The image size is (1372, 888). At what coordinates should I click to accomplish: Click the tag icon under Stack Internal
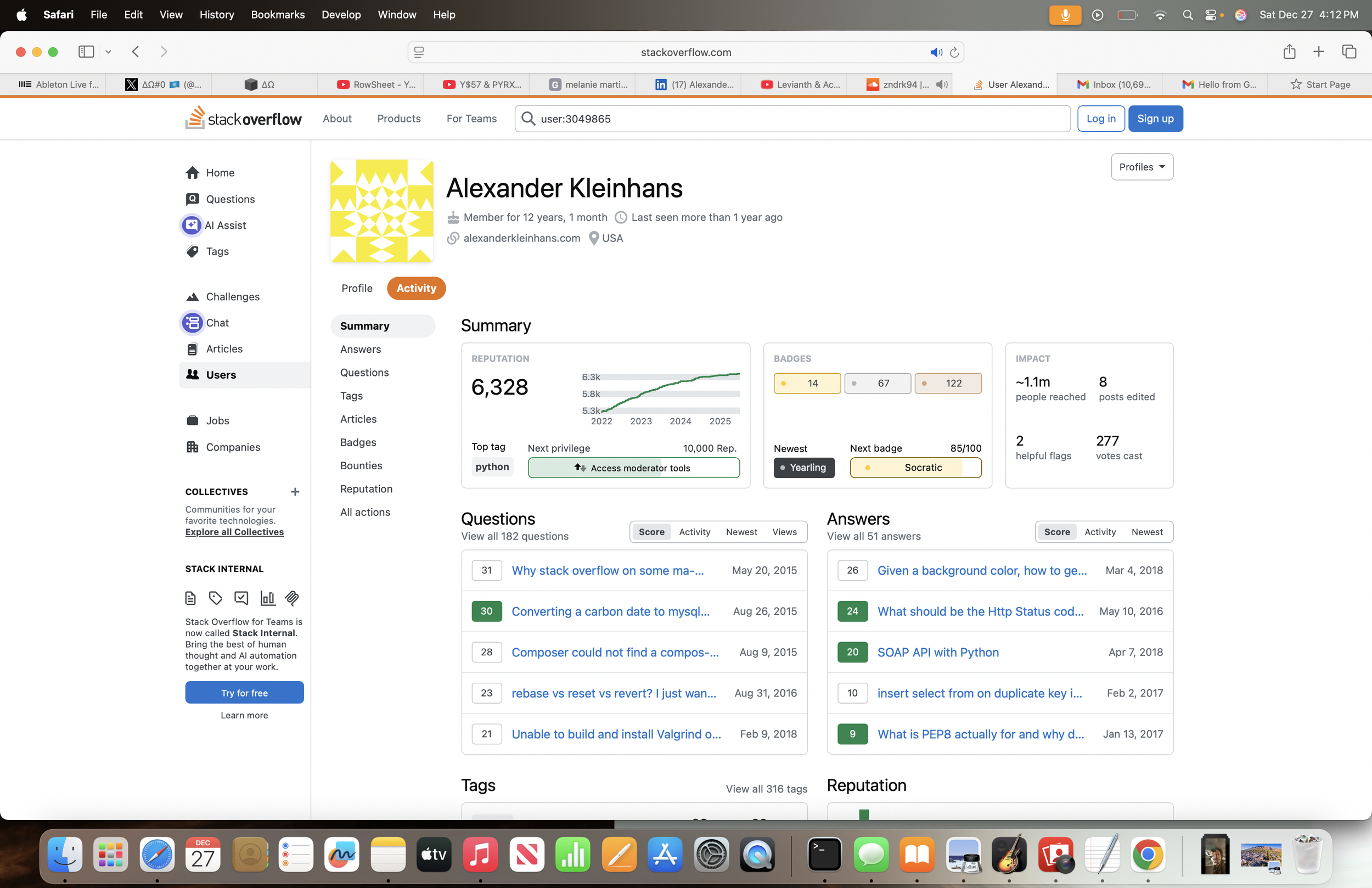tap(216, 598)
